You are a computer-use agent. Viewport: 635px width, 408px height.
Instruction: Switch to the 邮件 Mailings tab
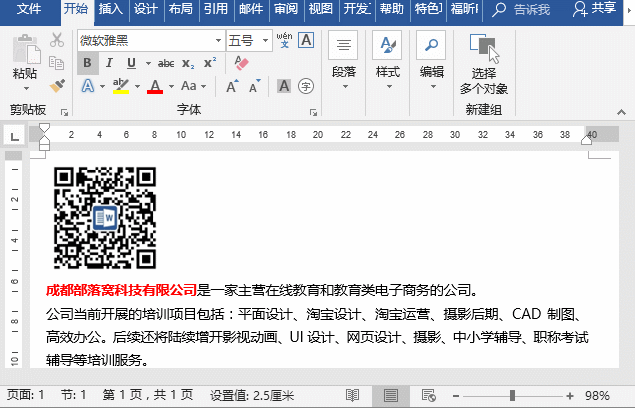pyautogui.click(x=251, y=9)
